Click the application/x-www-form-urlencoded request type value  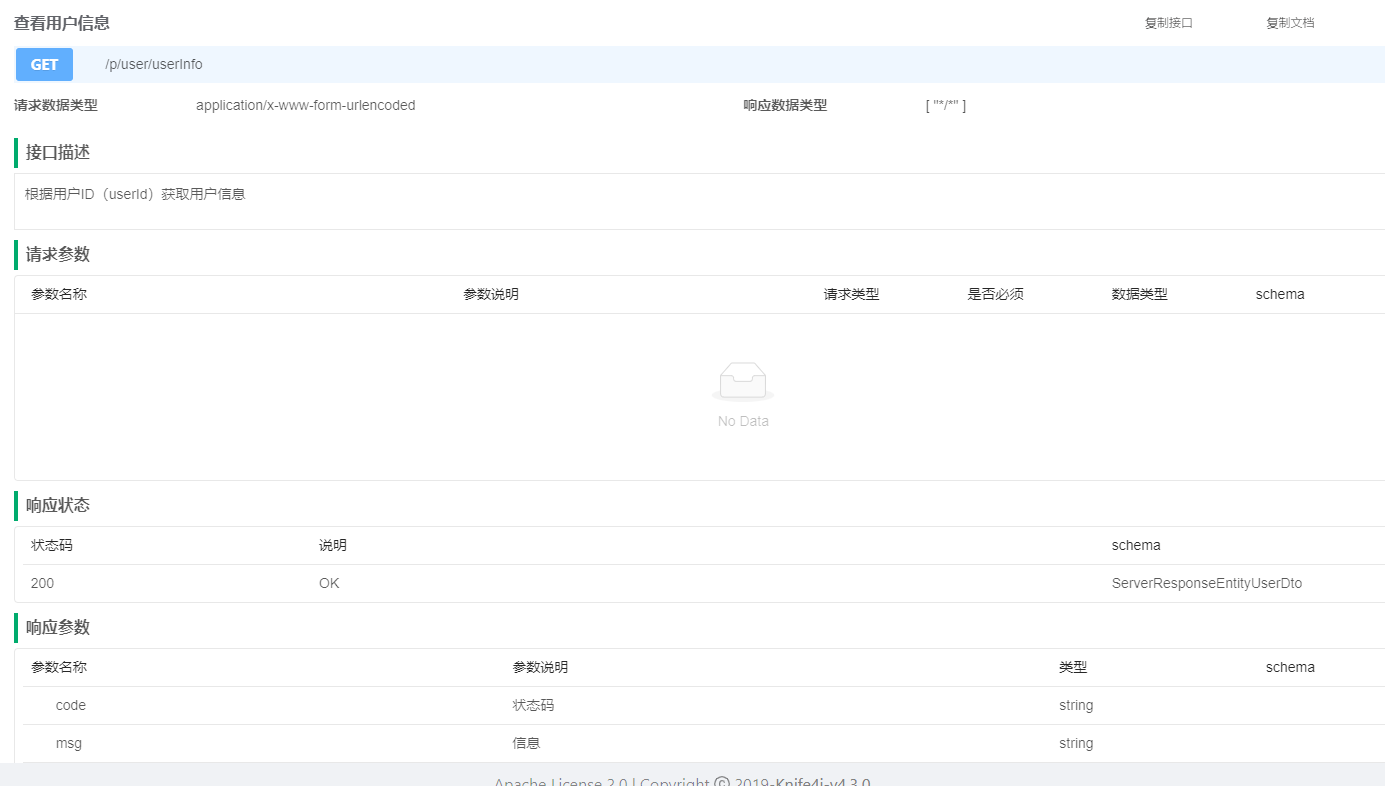coord(305,105)
